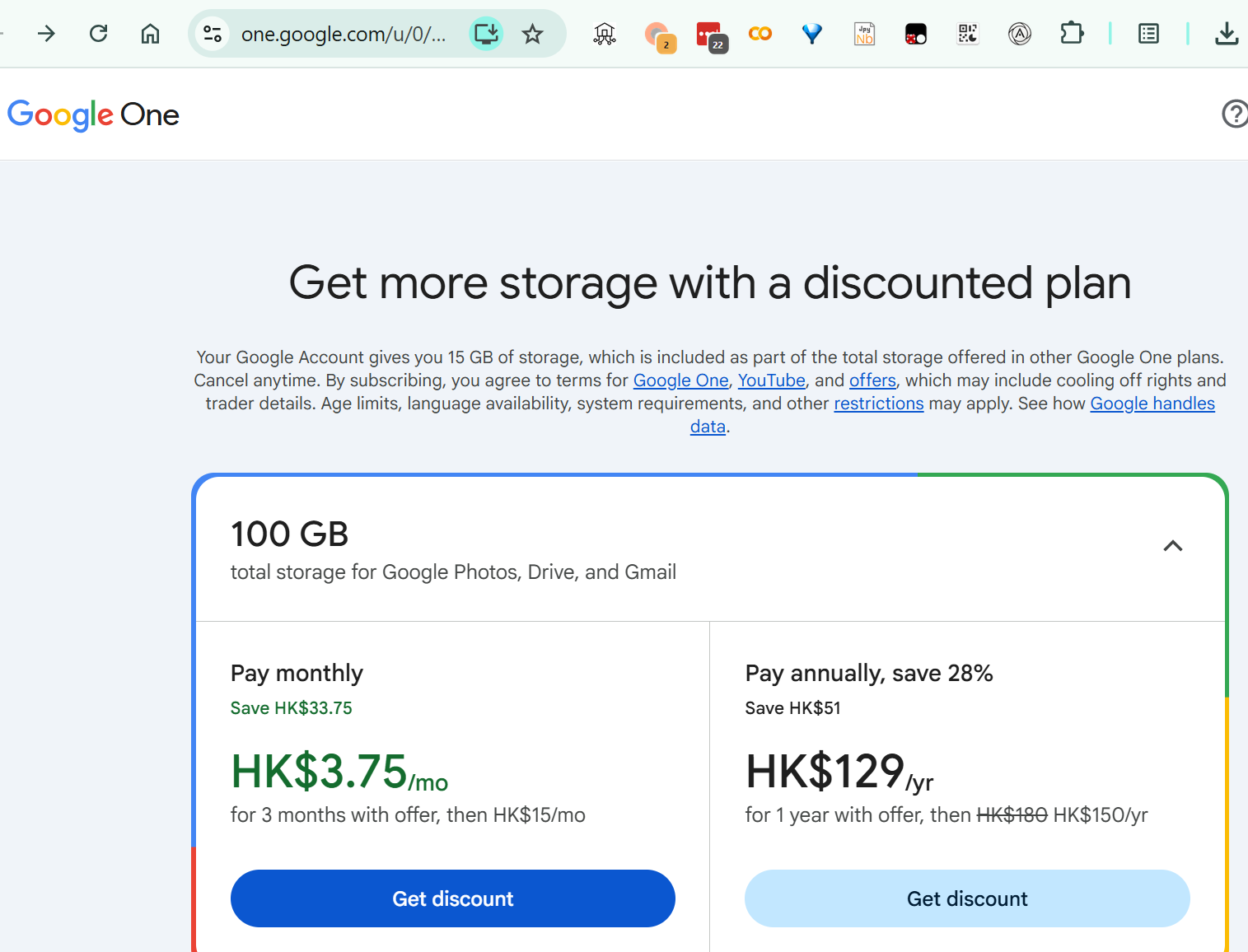
Task: Open the reading list side panel icon
Action: point(1148,34)
